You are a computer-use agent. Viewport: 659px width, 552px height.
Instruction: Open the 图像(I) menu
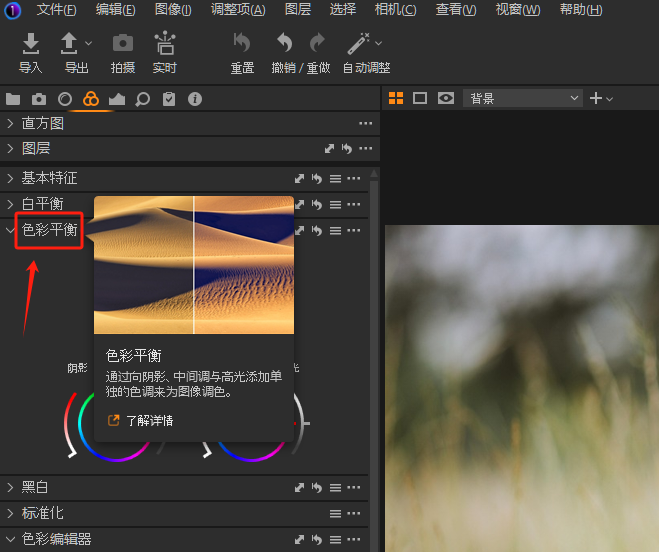click(x=173, y=9)
